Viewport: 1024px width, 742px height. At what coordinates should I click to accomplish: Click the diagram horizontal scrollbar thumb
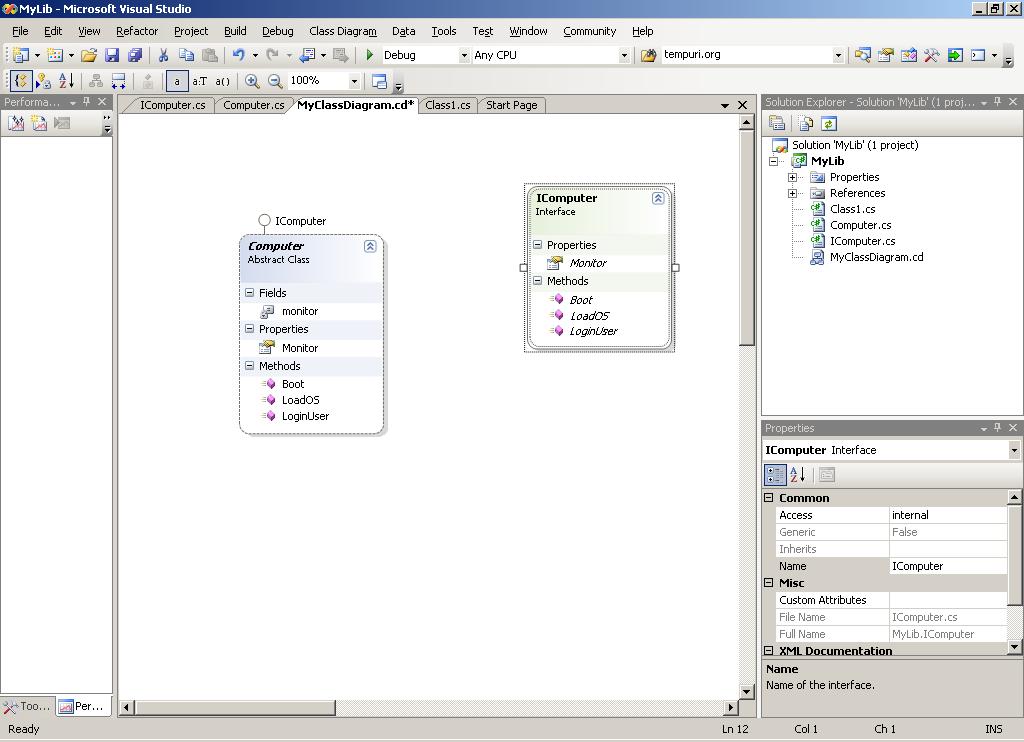tap(235, 707)
